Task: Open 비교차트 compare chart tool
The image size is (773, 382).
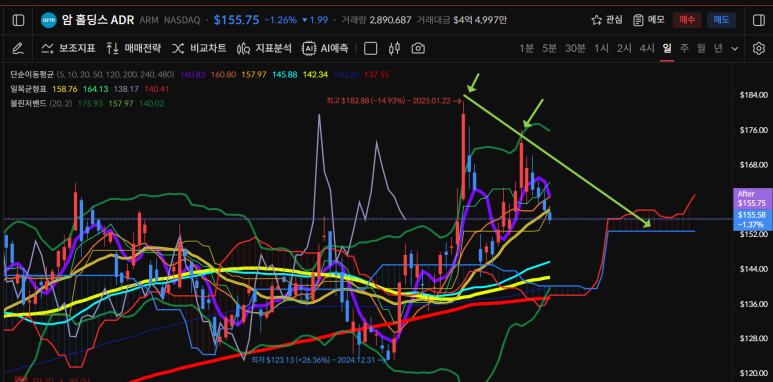Action: click(199, 48)
